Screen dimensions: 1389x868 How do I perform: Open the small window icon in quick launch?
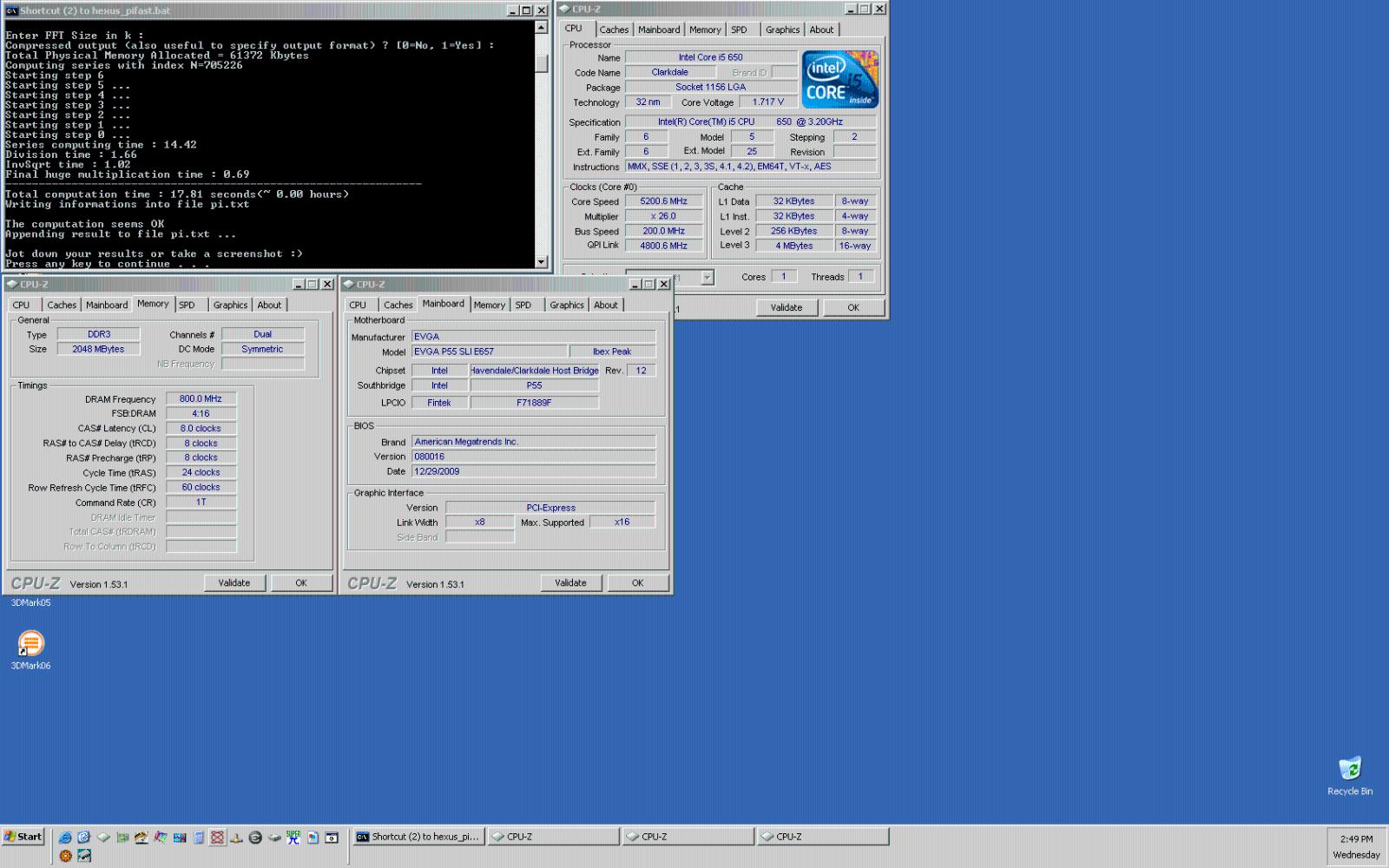(x=331, y=838)
